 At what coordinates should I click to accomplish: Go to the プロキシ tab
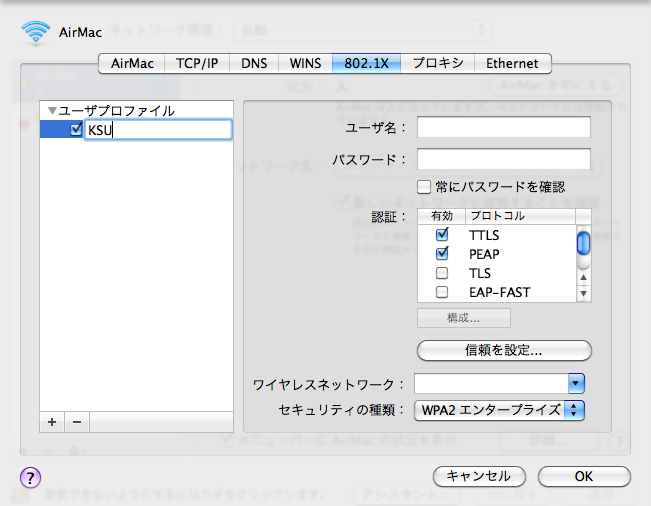click(438, 64)
